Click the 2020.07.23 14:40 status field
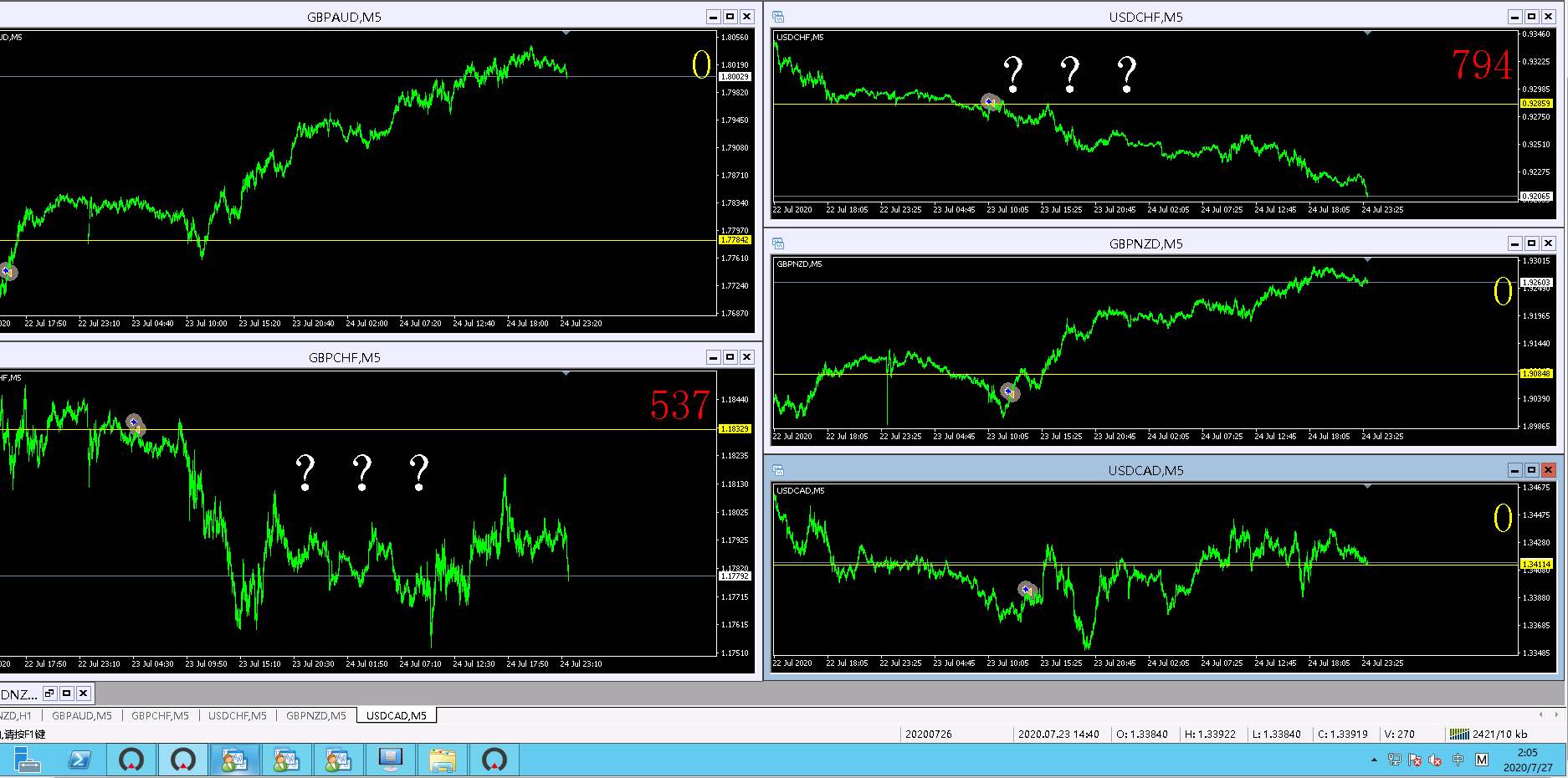1568x778 pixels. point(1058,734)
